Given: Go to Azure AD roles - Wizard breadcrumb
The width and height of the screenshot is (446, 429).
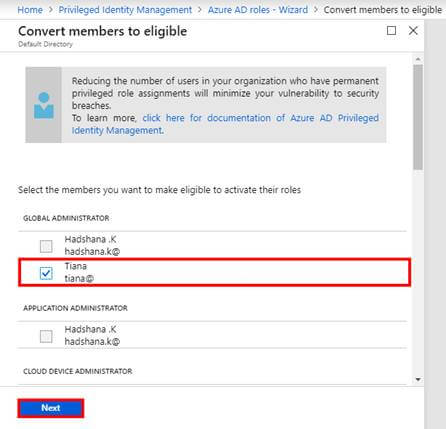Looking at the screenshot, I should [x=258, y=10].
